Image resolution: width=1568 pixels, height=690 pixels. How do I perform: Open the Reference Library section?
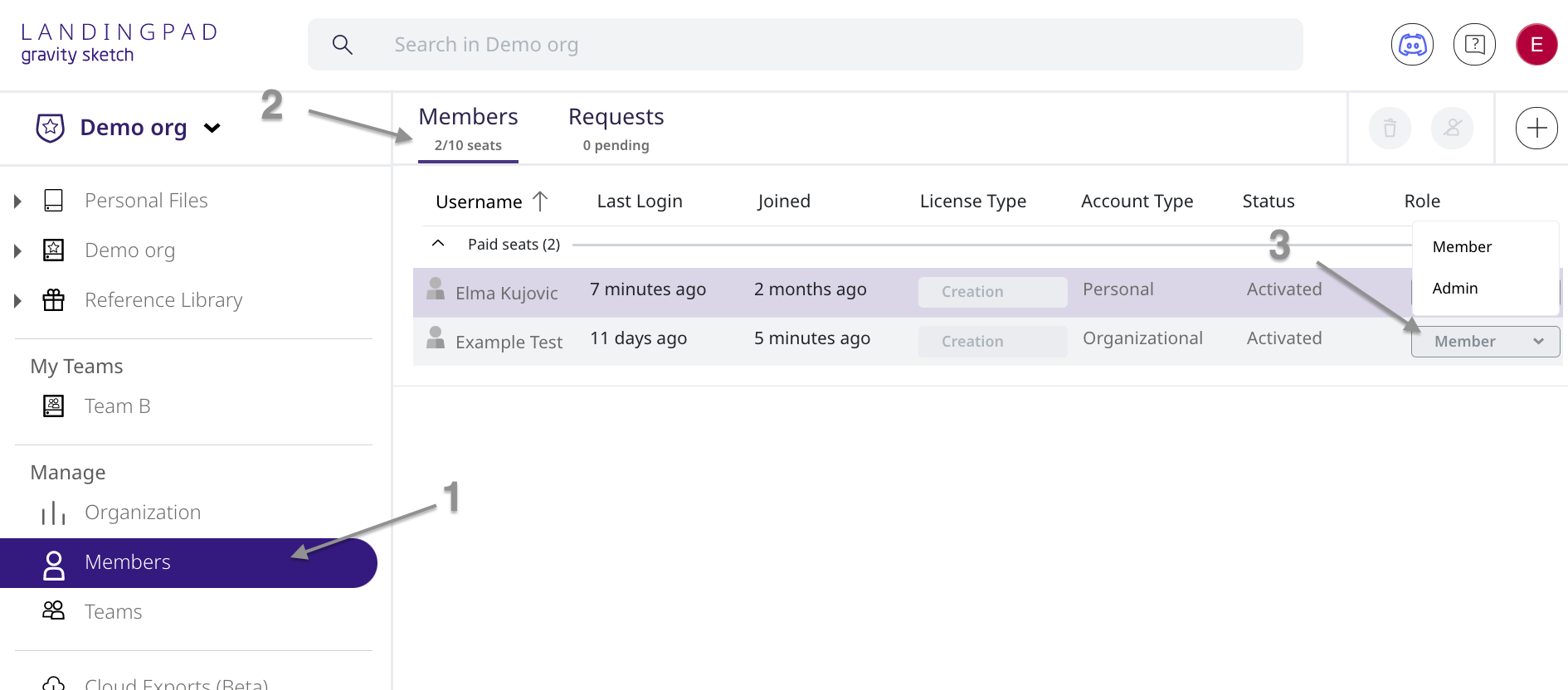163,300
